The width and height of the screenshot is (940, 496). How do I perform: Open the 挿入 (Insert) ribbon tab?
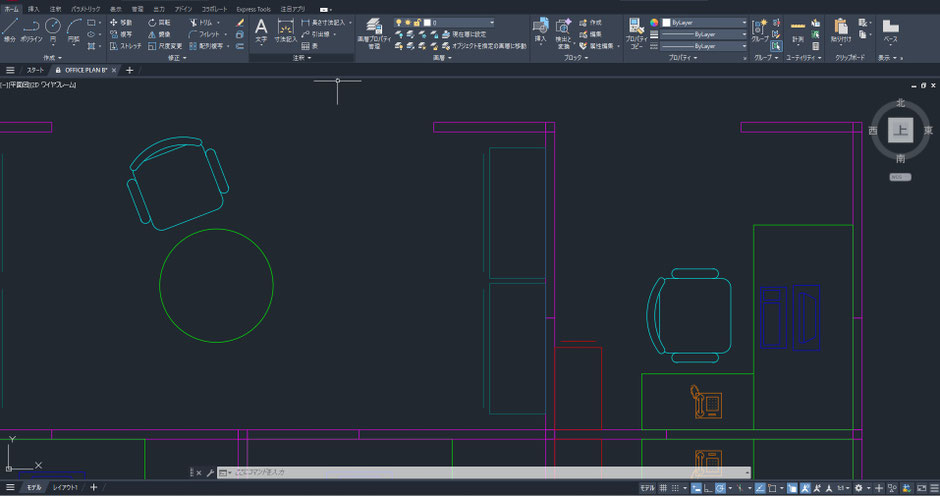pyautogui.click(x=34, y=9)
